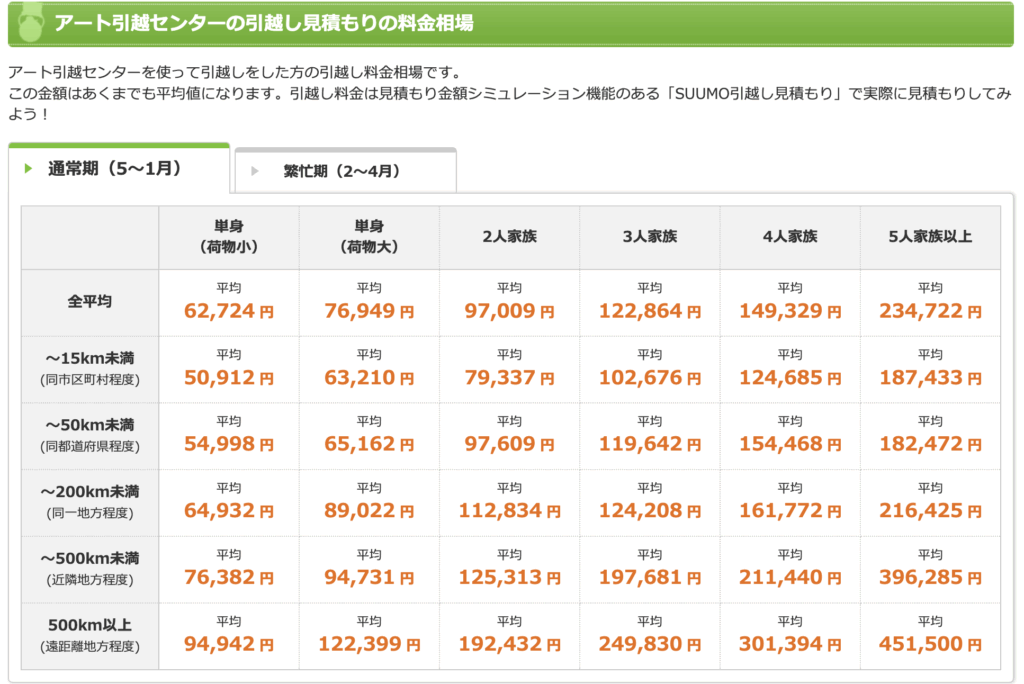1024x684 pixels.
Task: Click the green arrow beside 通常期 tab
Action: (x=28, y=169)
